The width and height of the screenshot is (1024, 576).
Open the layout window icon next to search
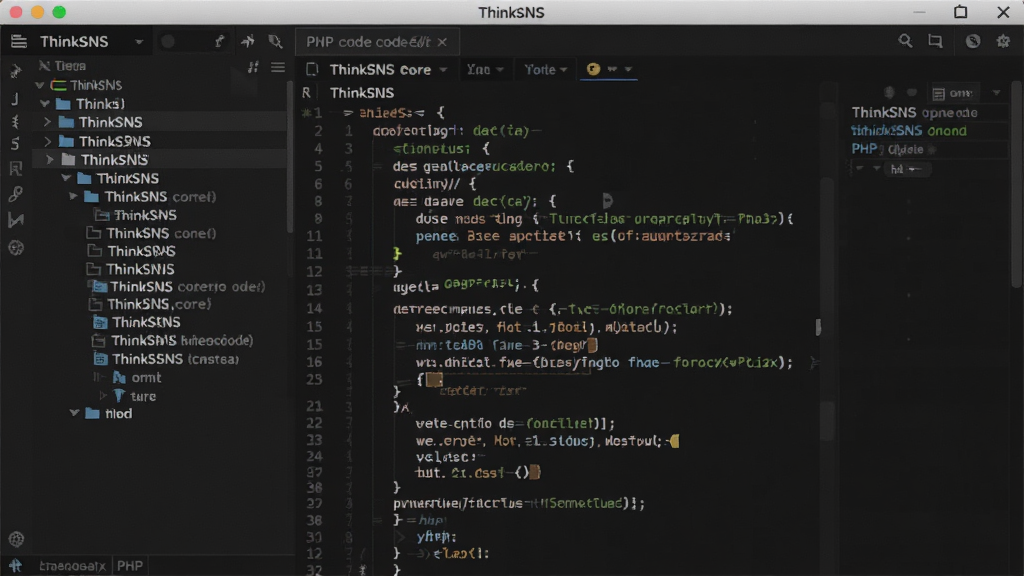[935, 41]
